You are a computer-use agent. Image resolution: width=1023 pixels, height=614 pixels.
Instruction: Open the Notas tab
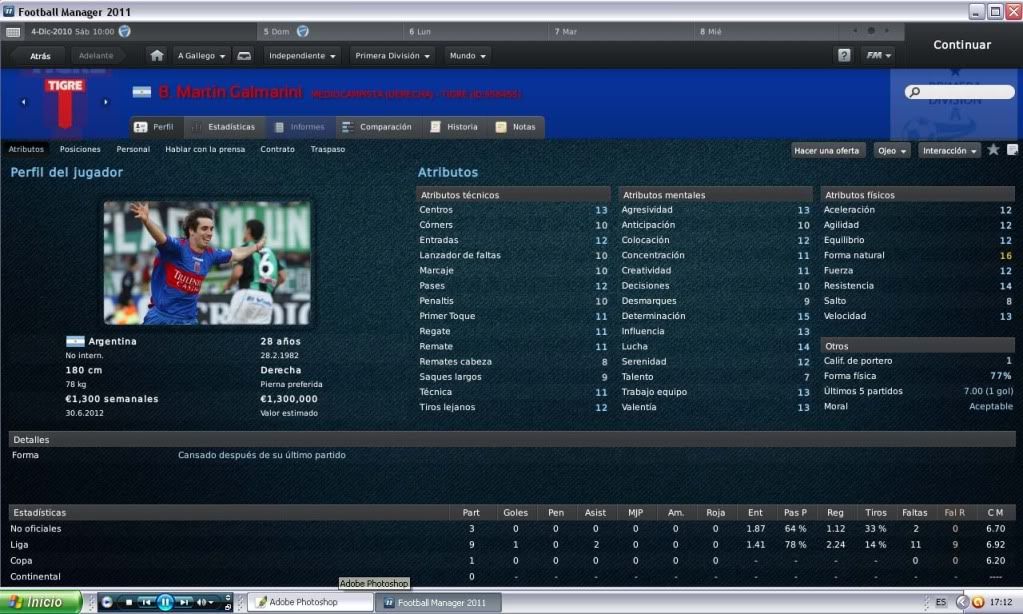[516, 127]
